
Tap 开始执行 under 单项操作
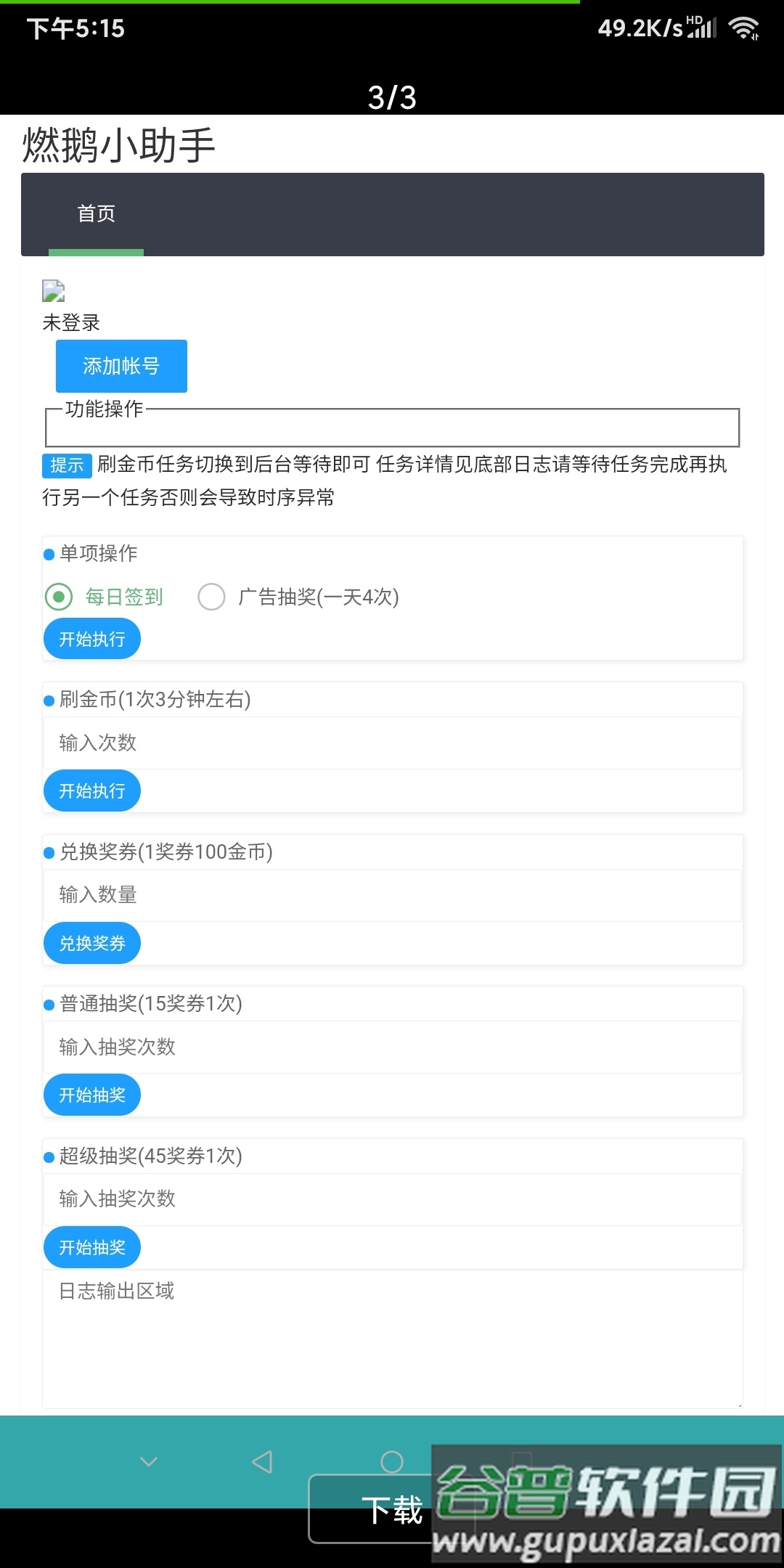pos(91,638)
